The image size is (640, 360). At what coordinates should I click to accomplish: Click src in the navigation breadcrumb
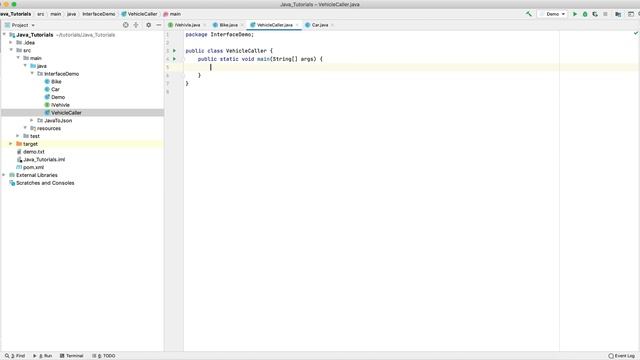[x=41, y=14]
